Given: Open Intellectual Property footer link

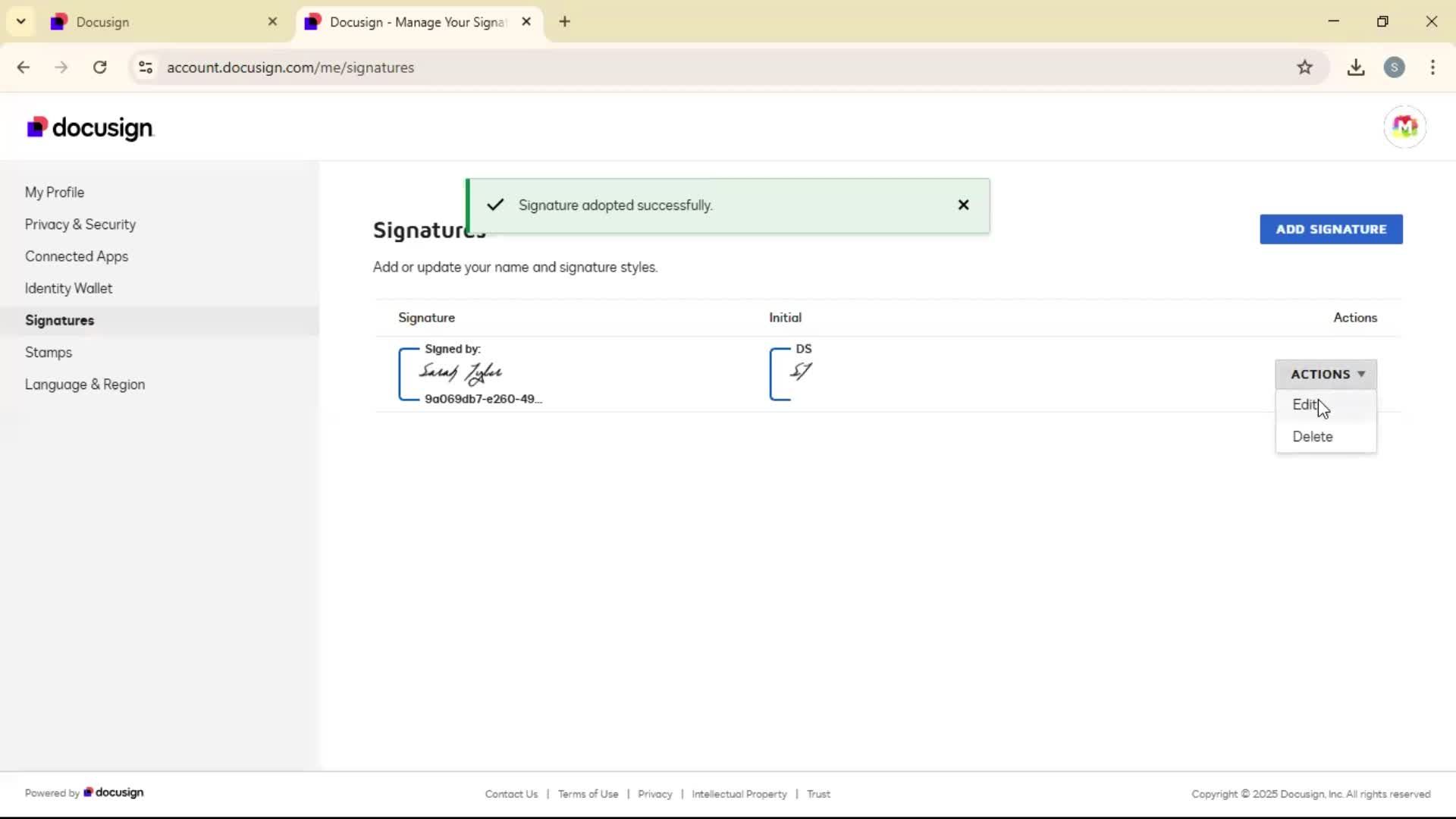Looking at the screenshot, I should click(x=739, y=794).
